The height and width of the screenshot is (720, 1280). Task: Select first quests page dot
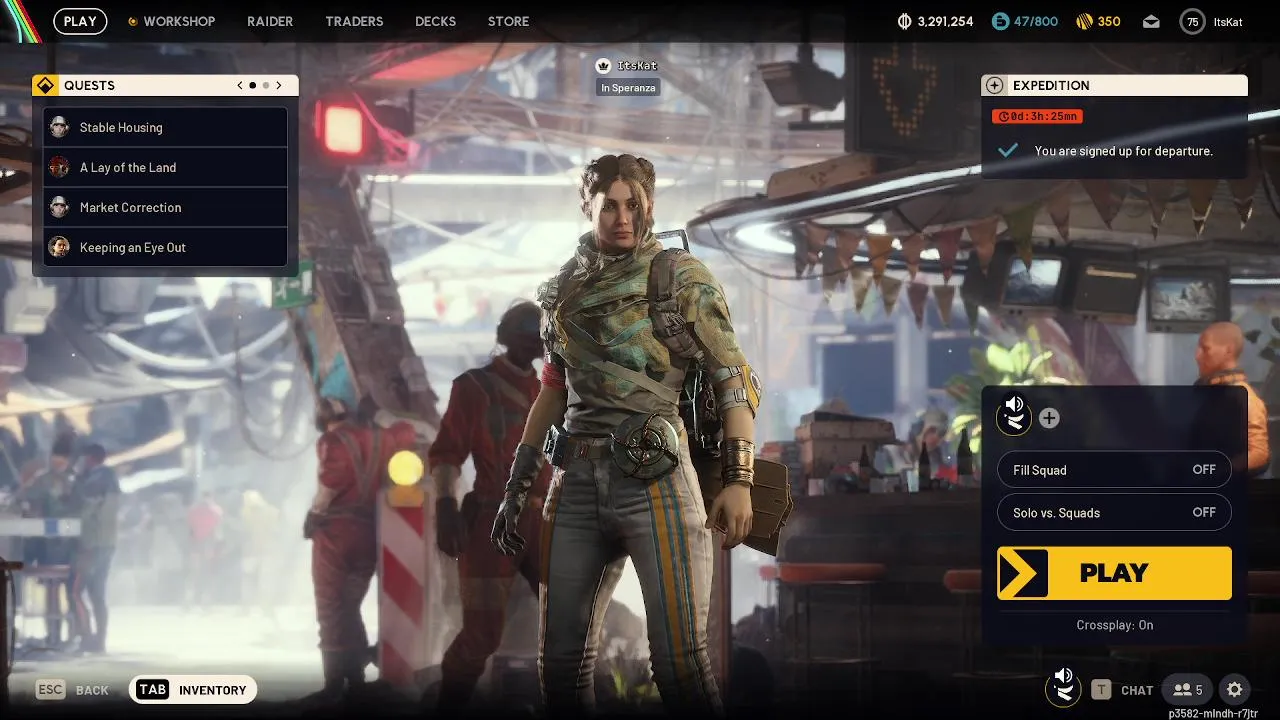(x=252, y=86)
